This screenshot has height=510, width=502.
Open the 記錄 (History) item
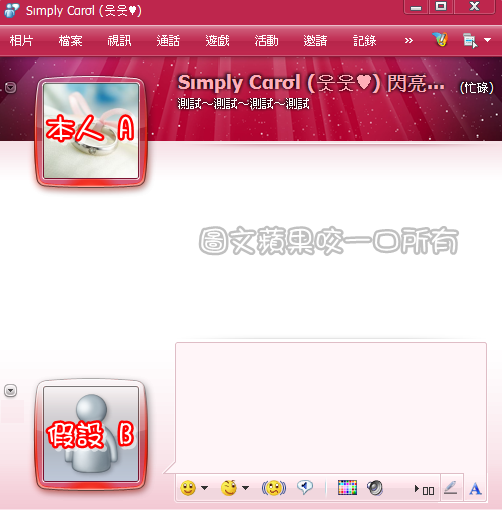coord(365,41)
